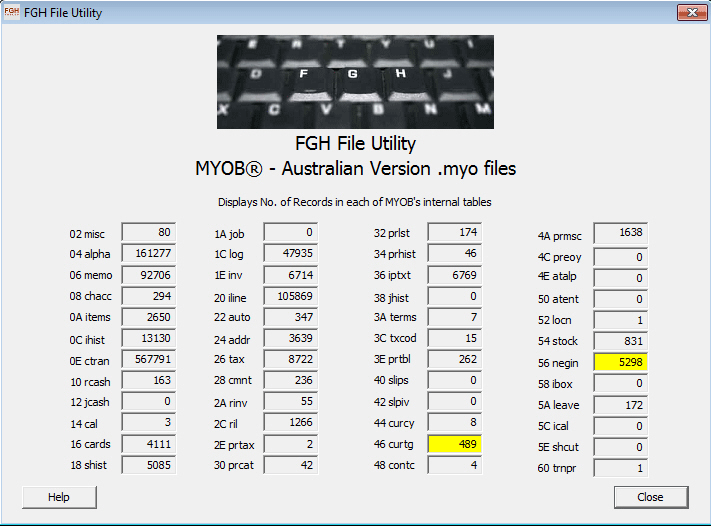Click the 4E atalp value field

[x=620, y=278]
